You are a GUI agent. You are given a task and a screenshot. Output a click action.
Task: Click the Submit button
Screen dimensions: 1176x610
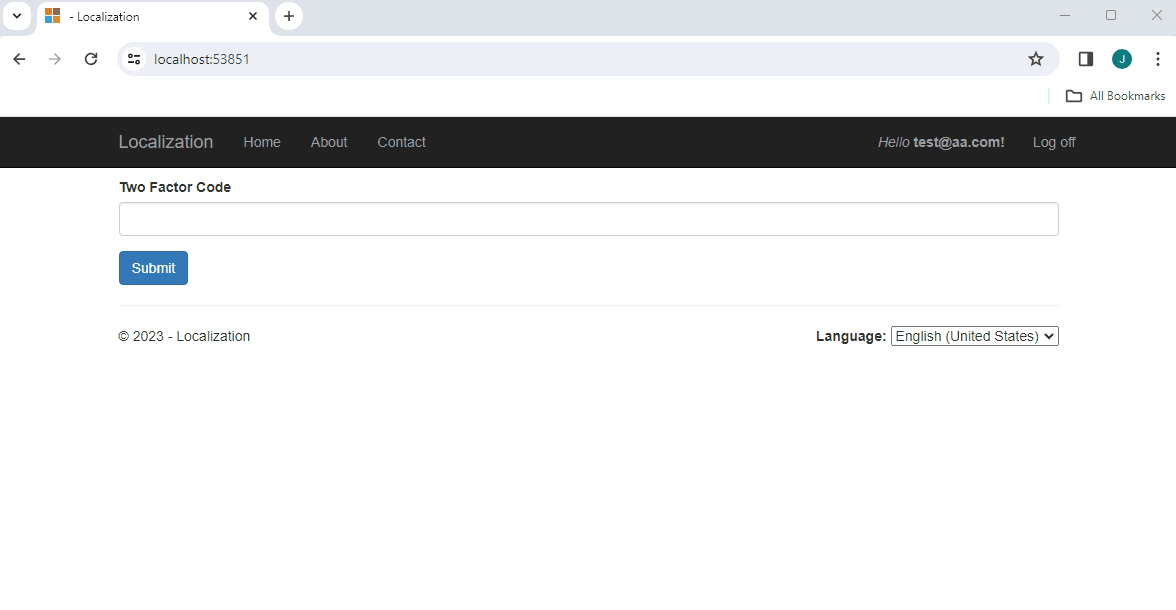pyautogui.click(x=153, y=268)
